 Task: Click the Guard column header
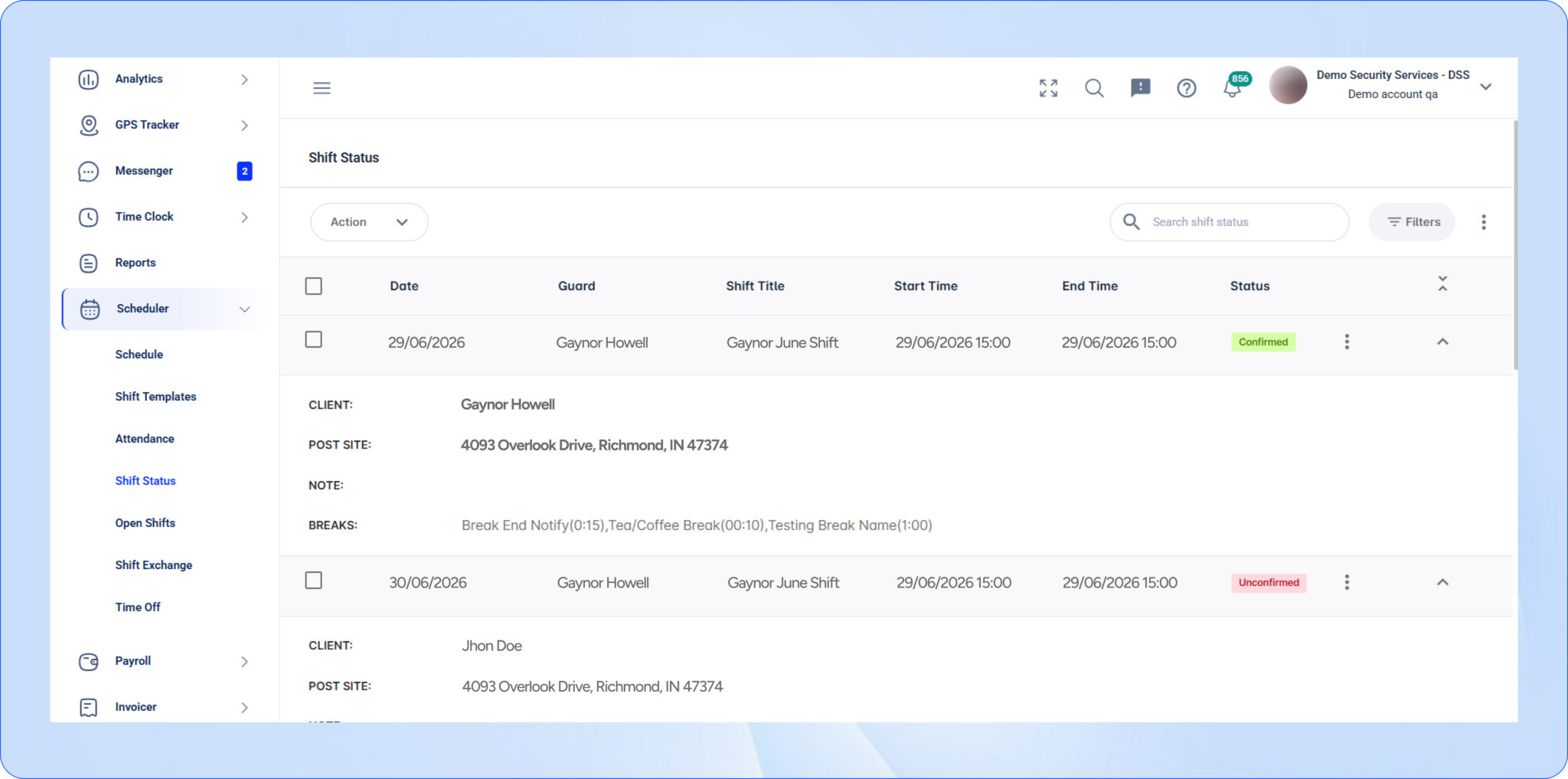tap(577, 286)
